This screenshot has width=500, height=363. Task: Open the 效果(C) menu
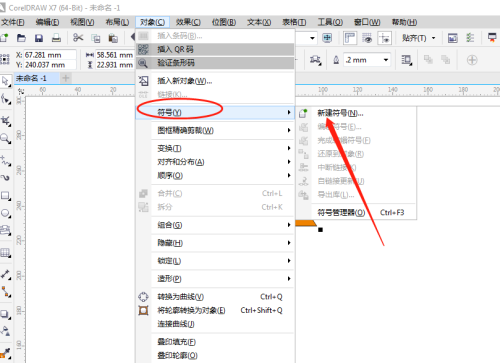pos(188,22)
